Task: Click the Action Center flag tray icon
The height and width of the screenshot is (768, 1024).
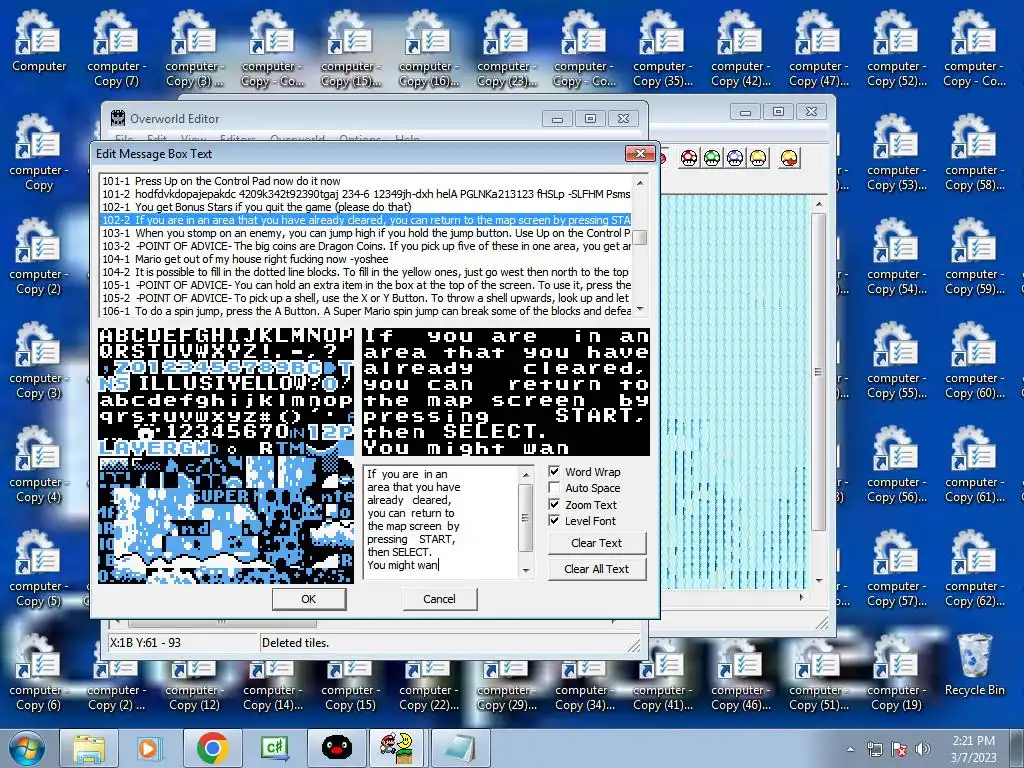Action: pyautogui.click(x=899, y=748)
